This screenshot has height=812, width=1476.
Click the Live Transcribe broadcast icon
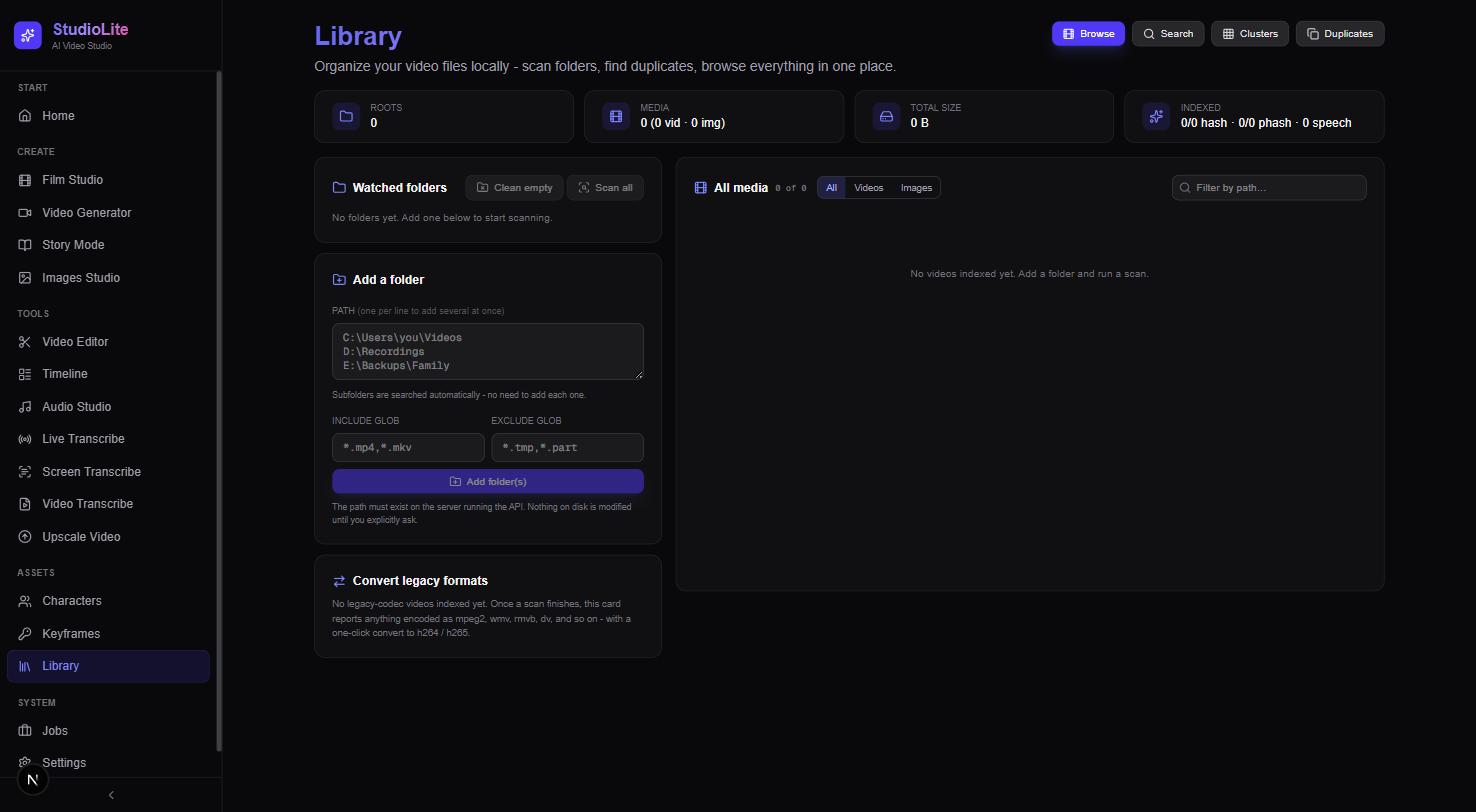pyautogui.click(x=25, y=439)
